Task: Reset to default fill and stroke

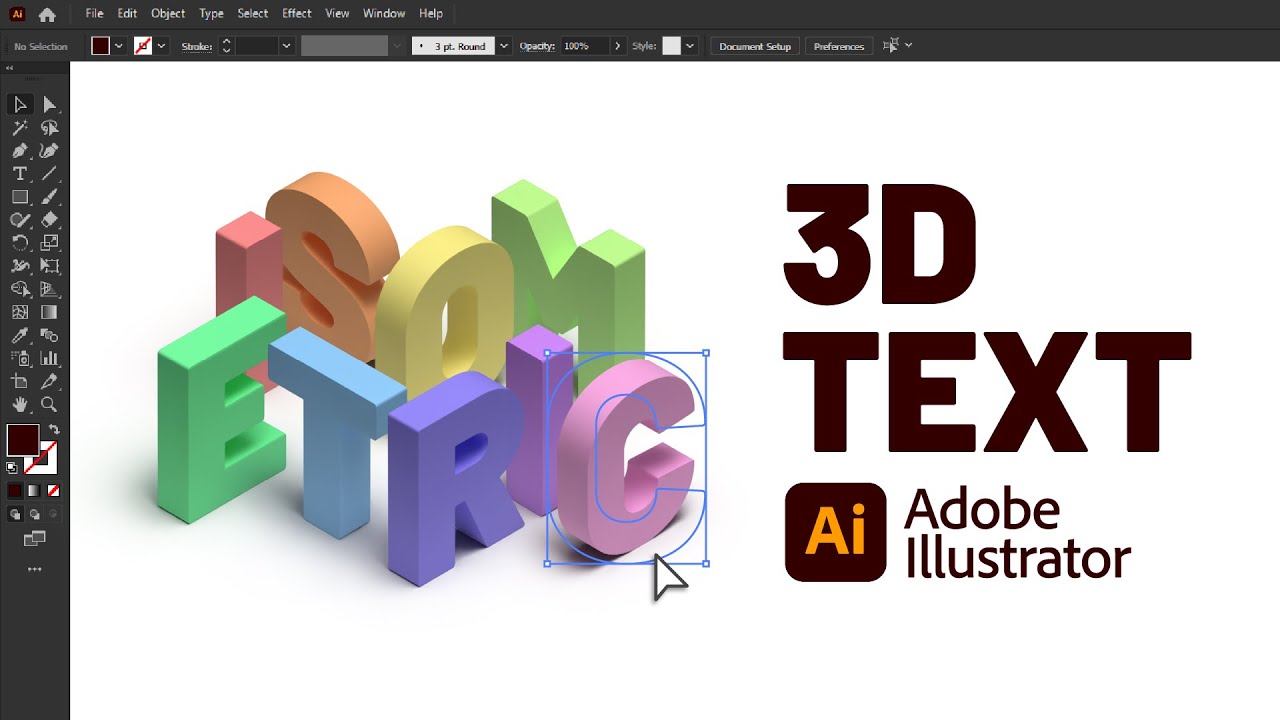Action: [x=12, y=467]
